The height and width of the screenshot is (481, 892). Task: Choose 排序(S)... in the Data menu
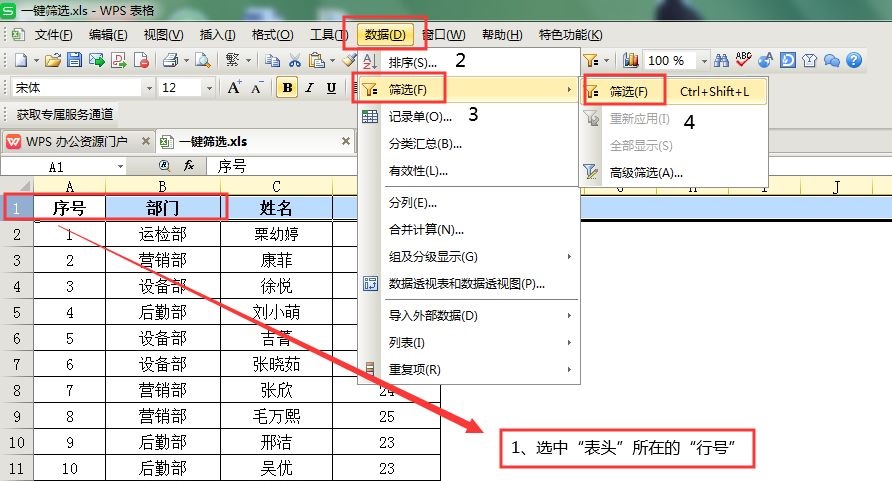tap(469, 62)
